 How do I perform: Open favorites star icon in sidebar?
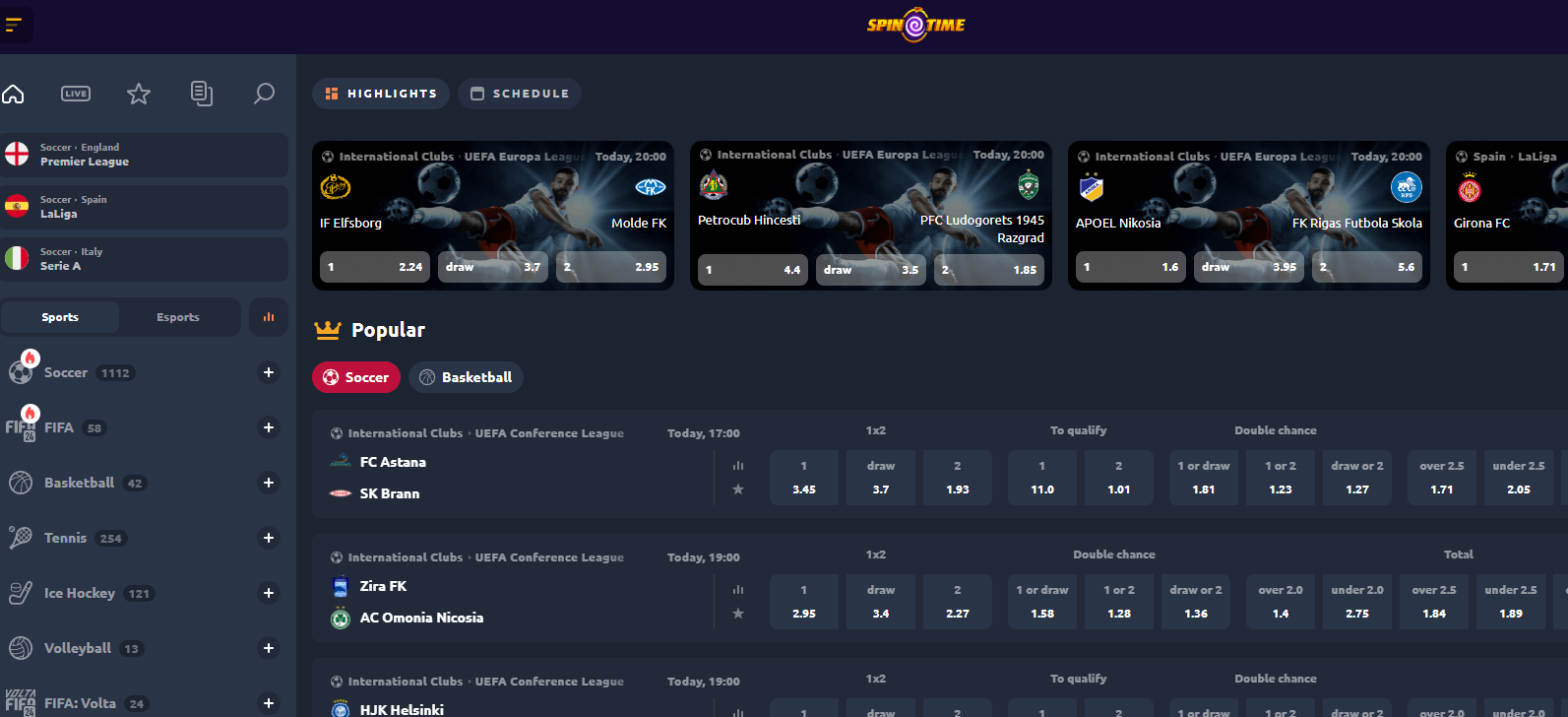click(x=139, y=94)
